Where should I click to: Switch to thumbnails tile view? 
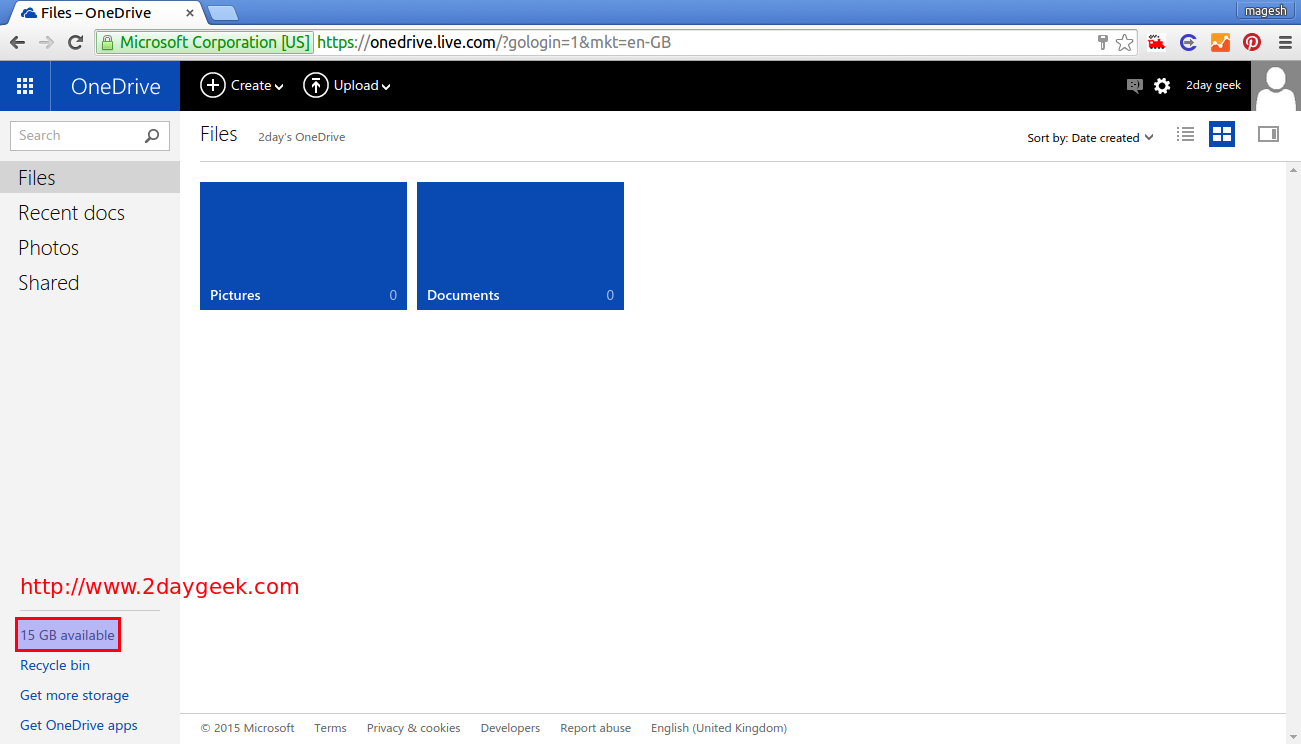[1222, 134]
